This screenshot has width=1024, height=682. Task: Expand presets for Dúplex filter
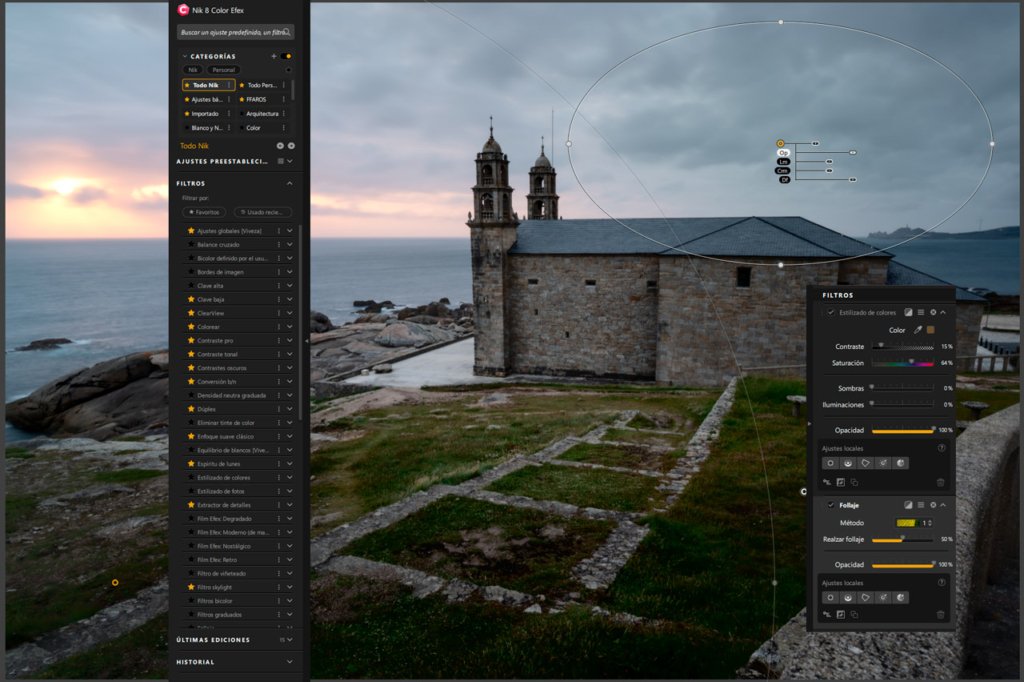pos(290,409)
